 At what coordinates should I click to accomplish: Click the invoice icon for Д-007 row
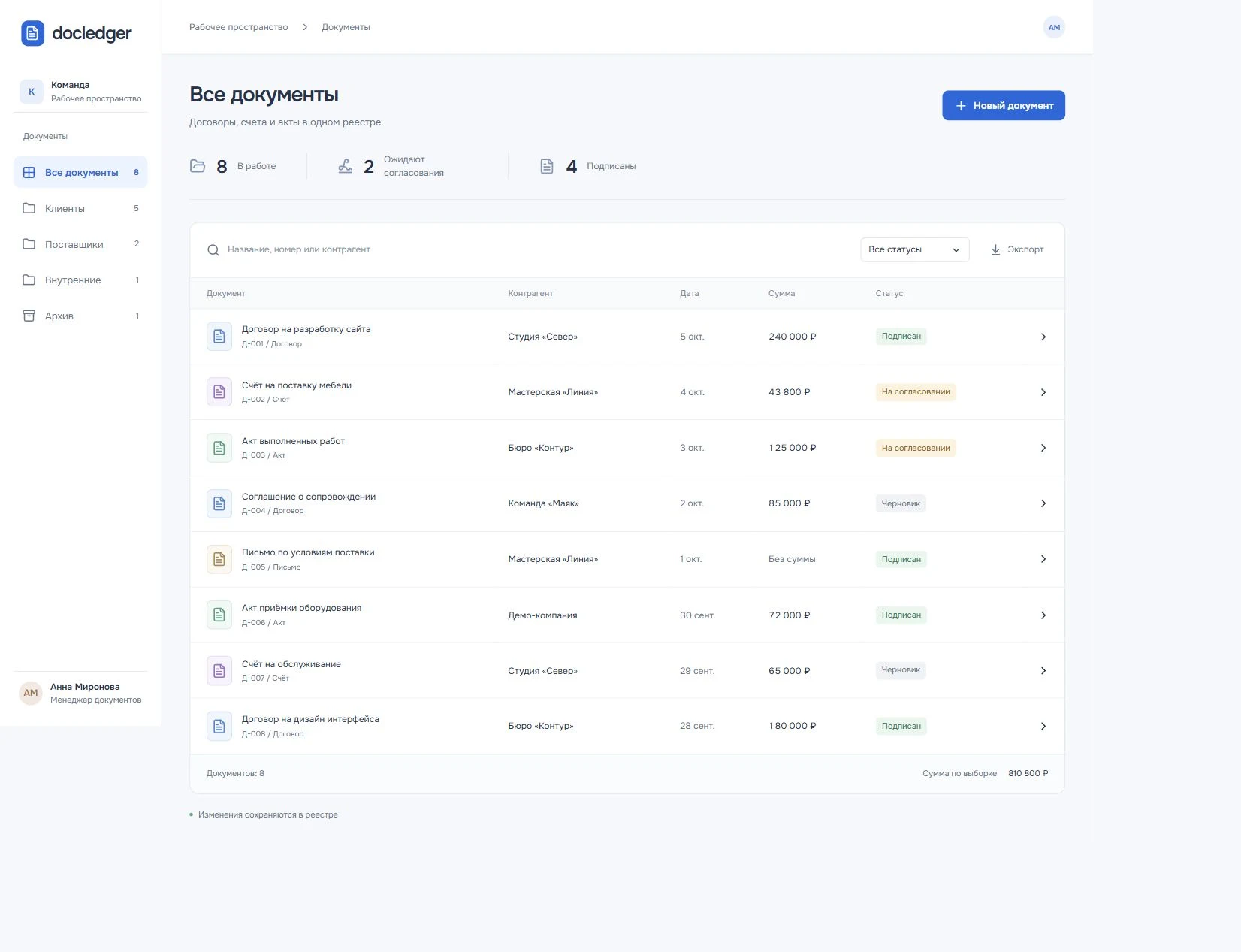[219, 670]
